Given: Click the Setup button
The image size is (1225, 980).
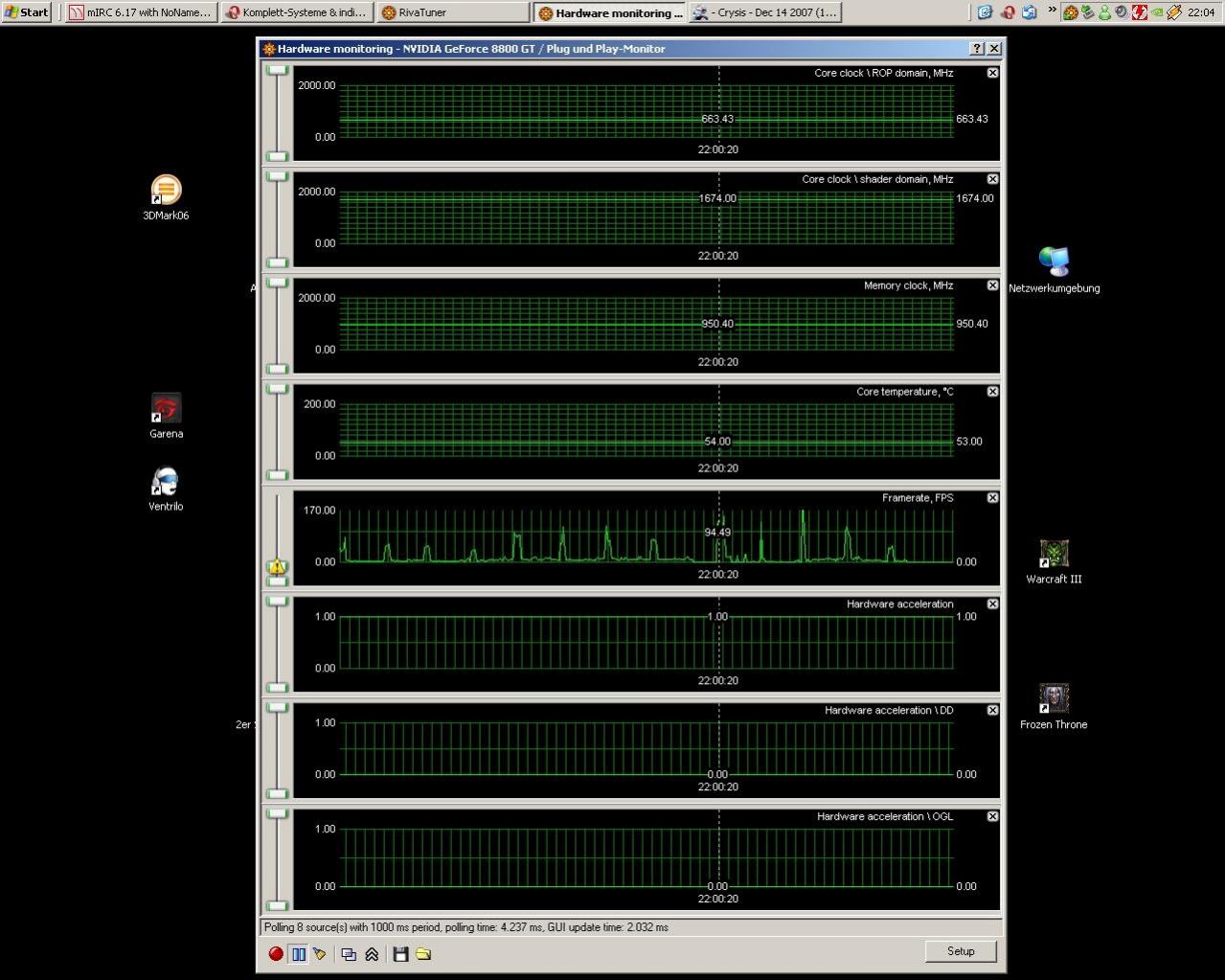Looking at the screenshot, I should [x=961, y=951].
